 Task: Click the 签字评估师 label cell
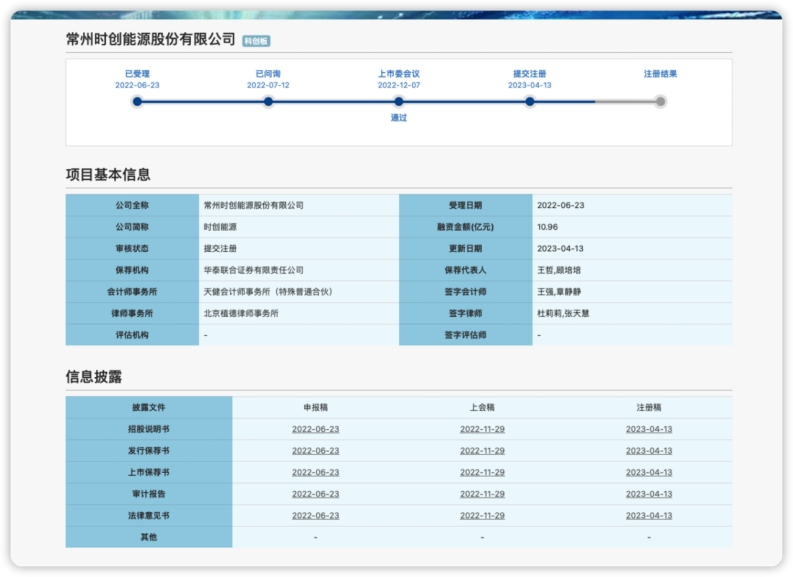[x=465, y=335]
